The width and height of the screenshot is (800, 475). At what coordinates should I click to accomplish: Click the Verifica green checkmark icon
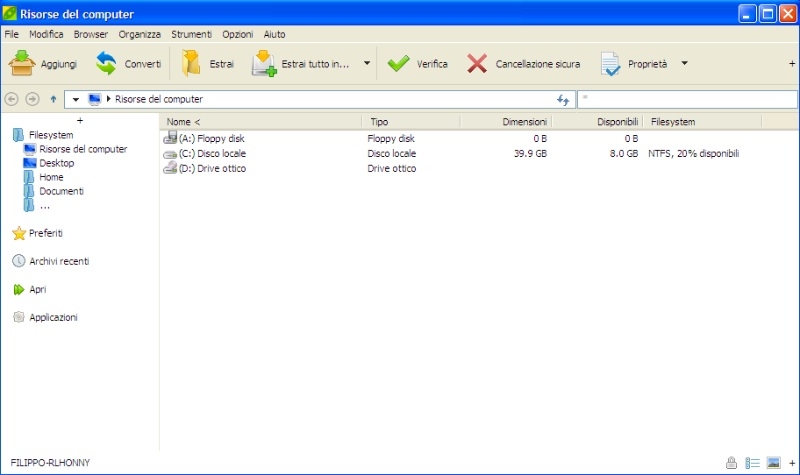click(398, 64)
